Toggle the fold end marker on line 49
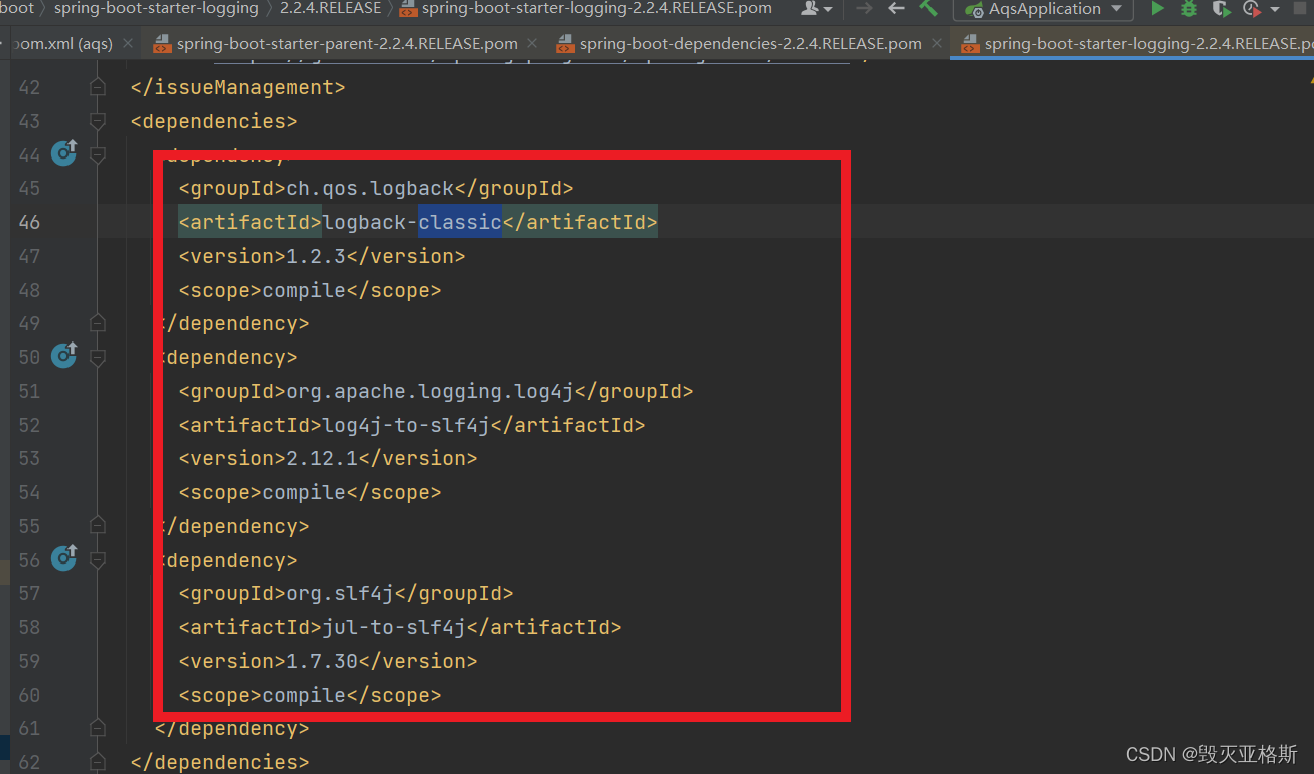 (x=97, y=323)
